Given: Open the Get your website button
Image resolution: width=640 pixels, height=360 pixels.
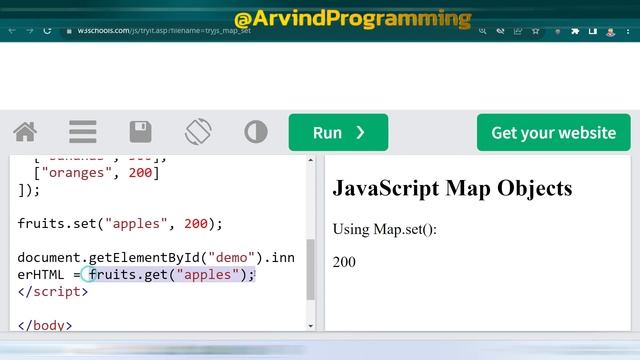Looking at the screenshot, I should click(x=553, y=132).
